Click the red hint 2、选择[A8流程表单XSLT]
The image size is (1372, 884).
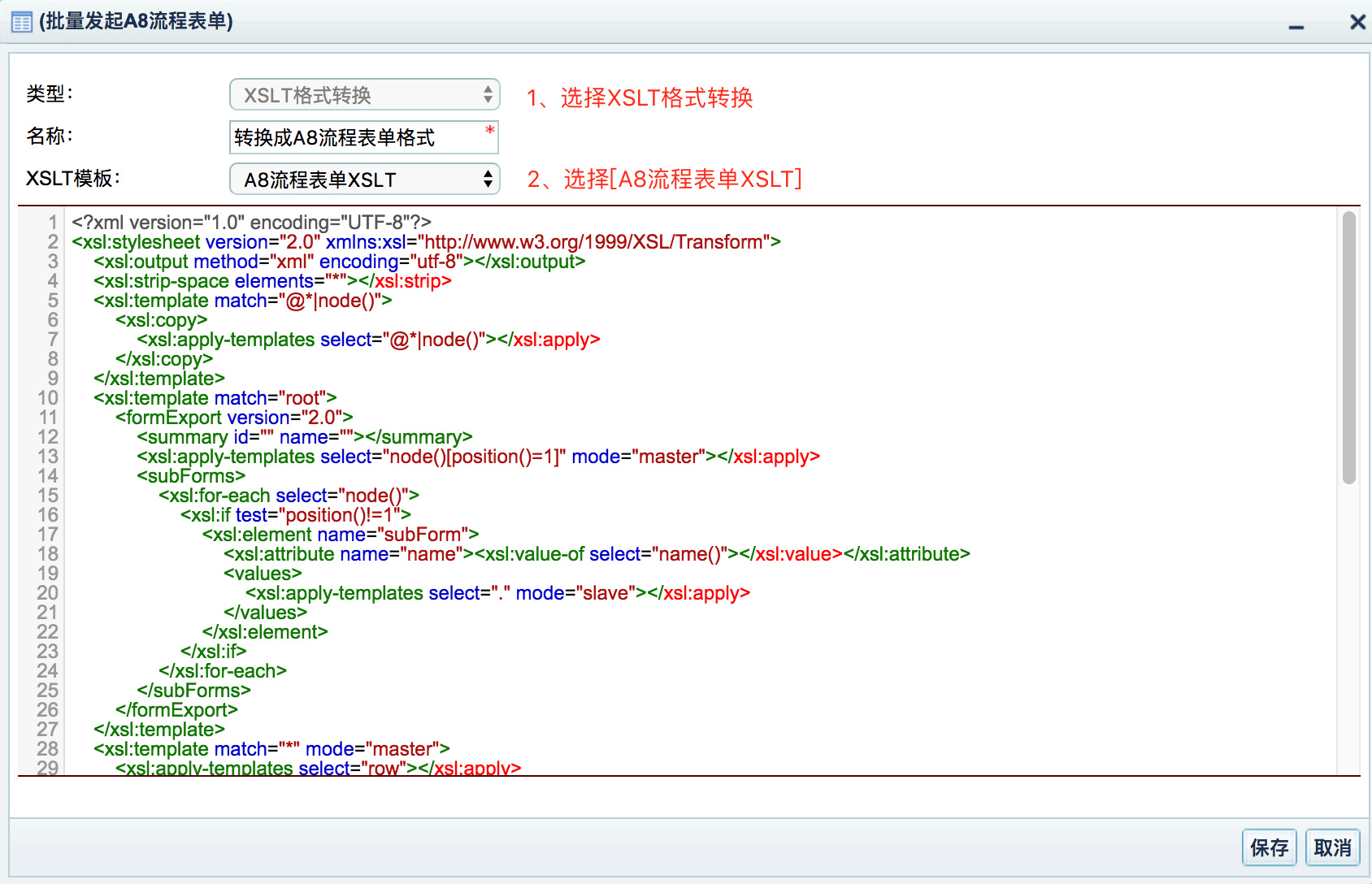click(664, 180)
